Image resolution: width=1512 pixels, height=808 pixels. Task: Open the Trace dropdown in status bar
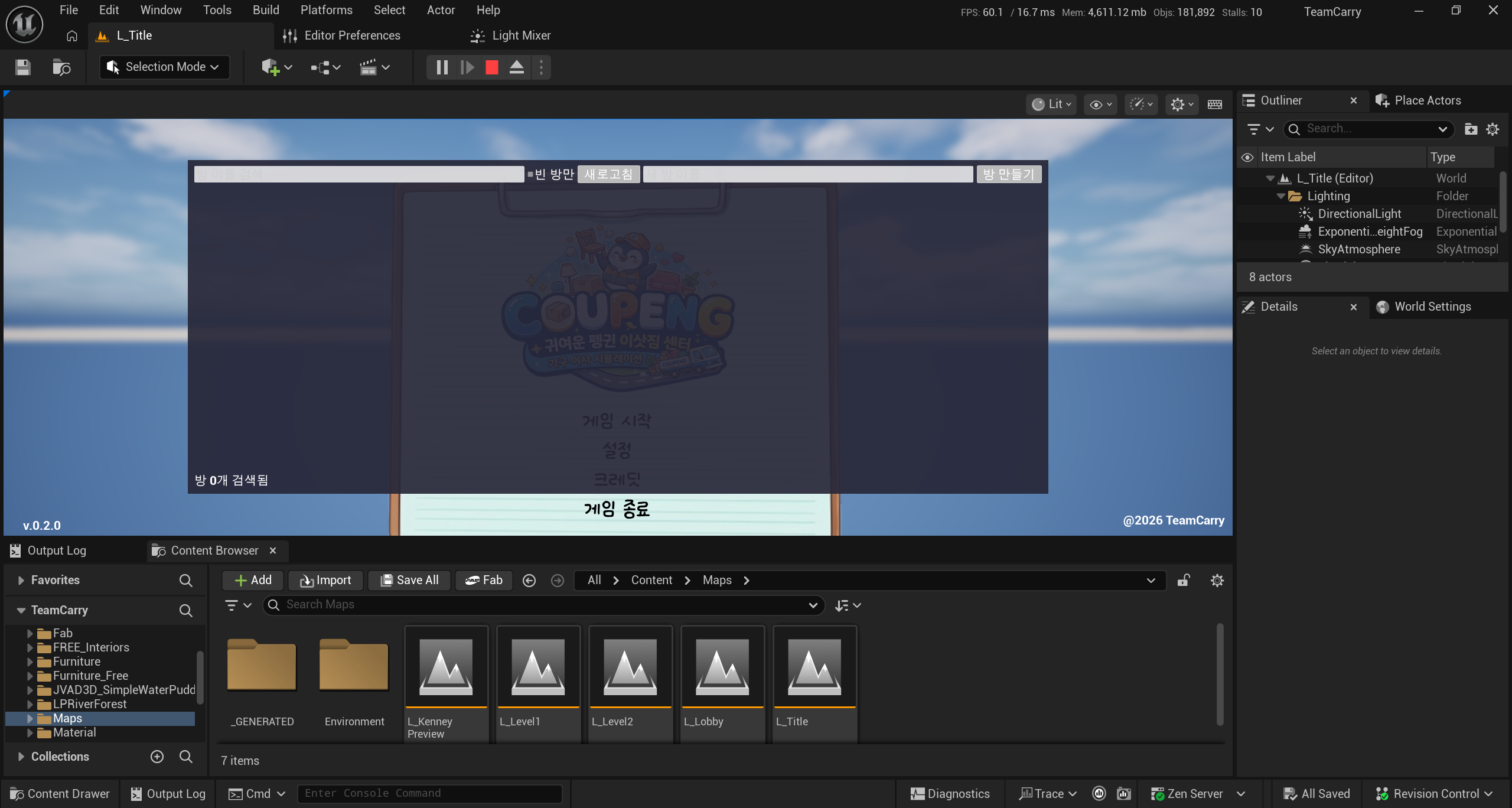tap(1048, 794)
